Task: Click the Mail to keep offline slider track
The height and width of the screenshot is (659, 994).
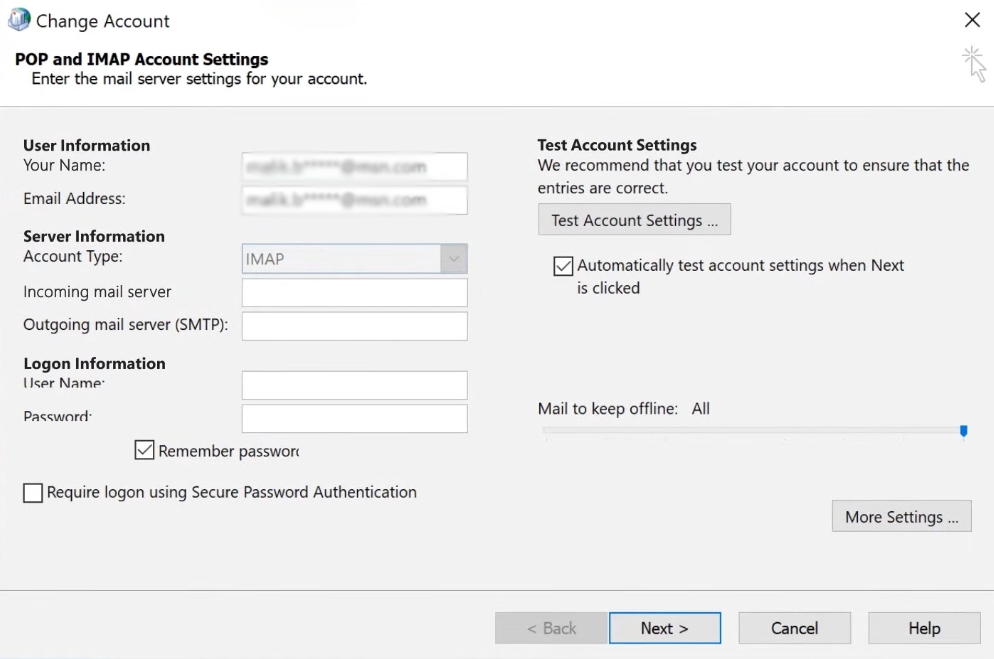Action: (x=753, y=430)
